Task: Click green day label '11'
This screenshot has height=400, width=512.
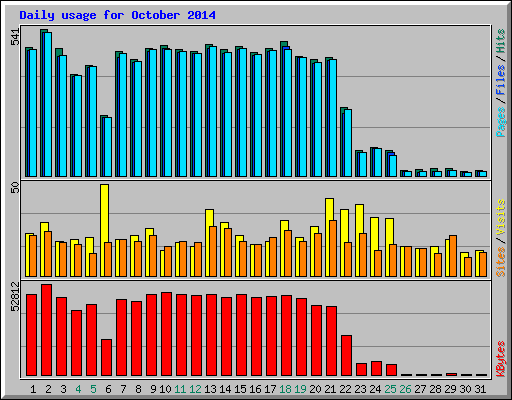Action: (x=180, y=389)
